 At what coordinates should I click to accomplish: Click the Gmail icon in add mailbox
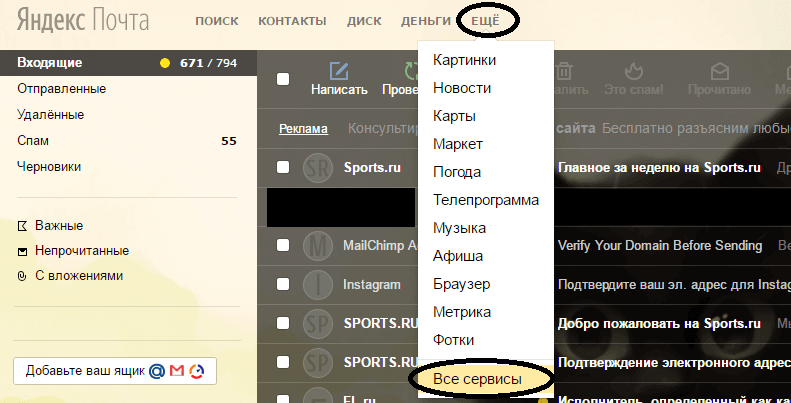(x=177, y=371)
